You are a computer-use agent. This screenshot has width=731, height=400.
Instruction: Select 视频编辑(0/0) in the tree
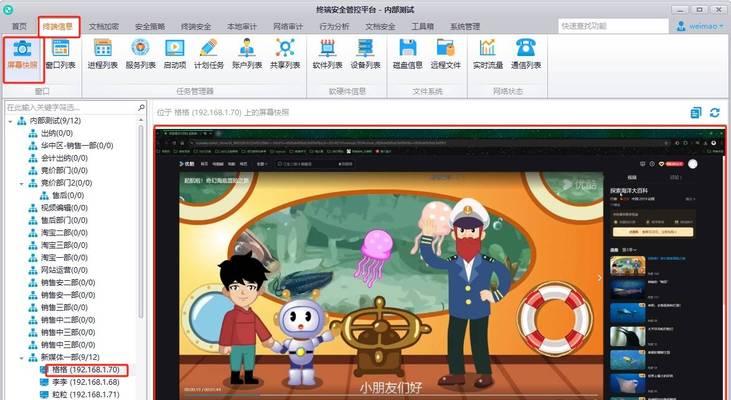pos(64,208)
